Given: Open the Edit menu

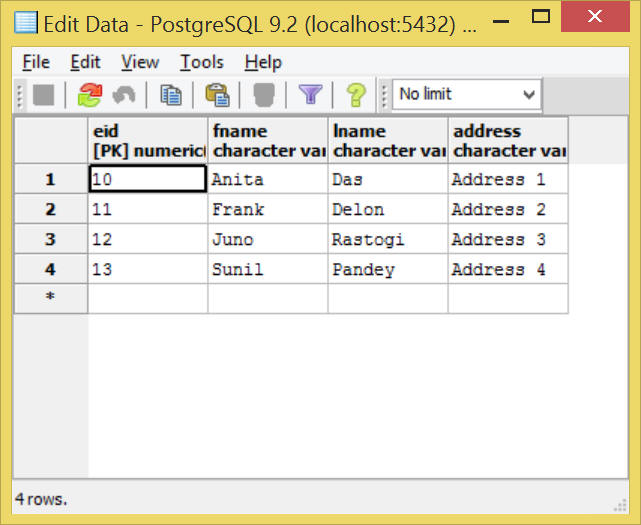Looking at the screenshot, I should coord(85,62).
